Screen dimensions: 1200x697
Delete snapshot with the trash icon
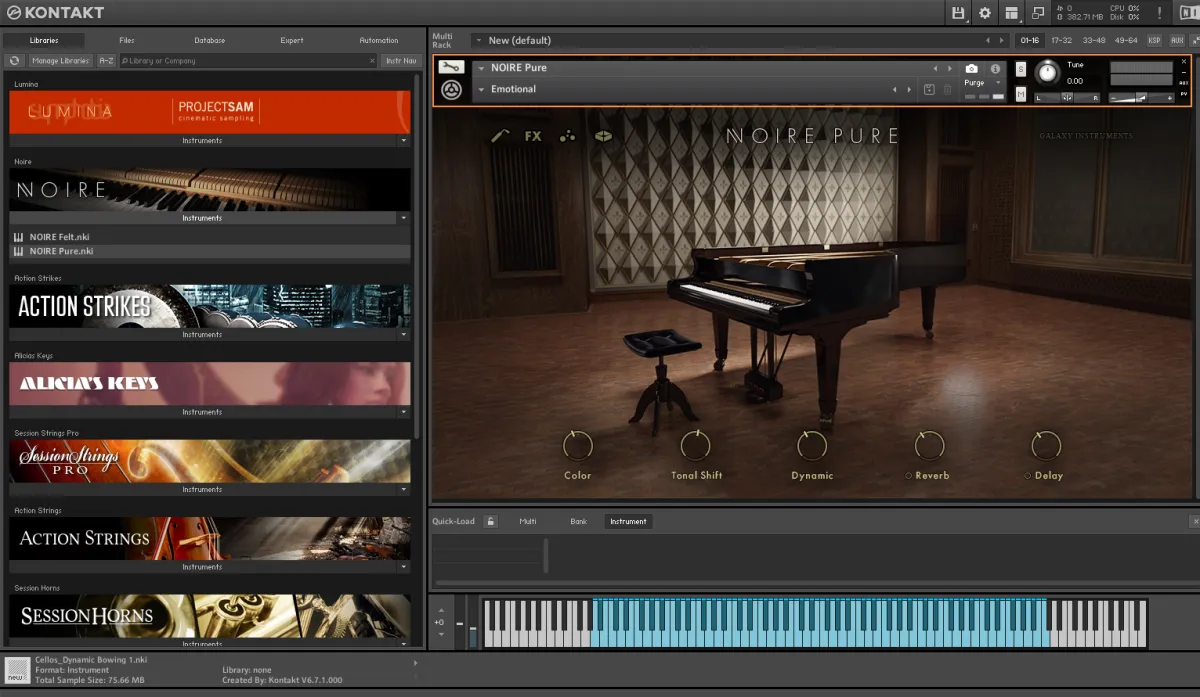[x=947, y=90]
